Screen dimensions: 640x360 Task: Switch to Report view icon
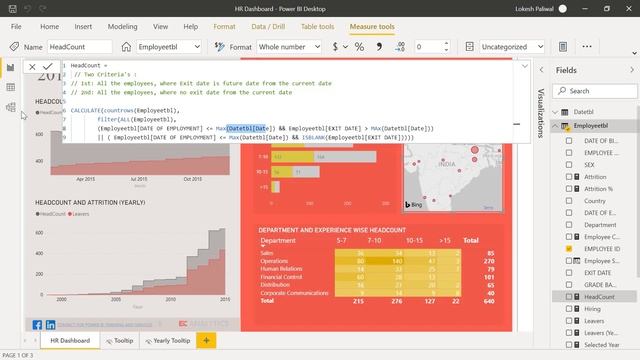pyautogui.click(x=11, y=67)
